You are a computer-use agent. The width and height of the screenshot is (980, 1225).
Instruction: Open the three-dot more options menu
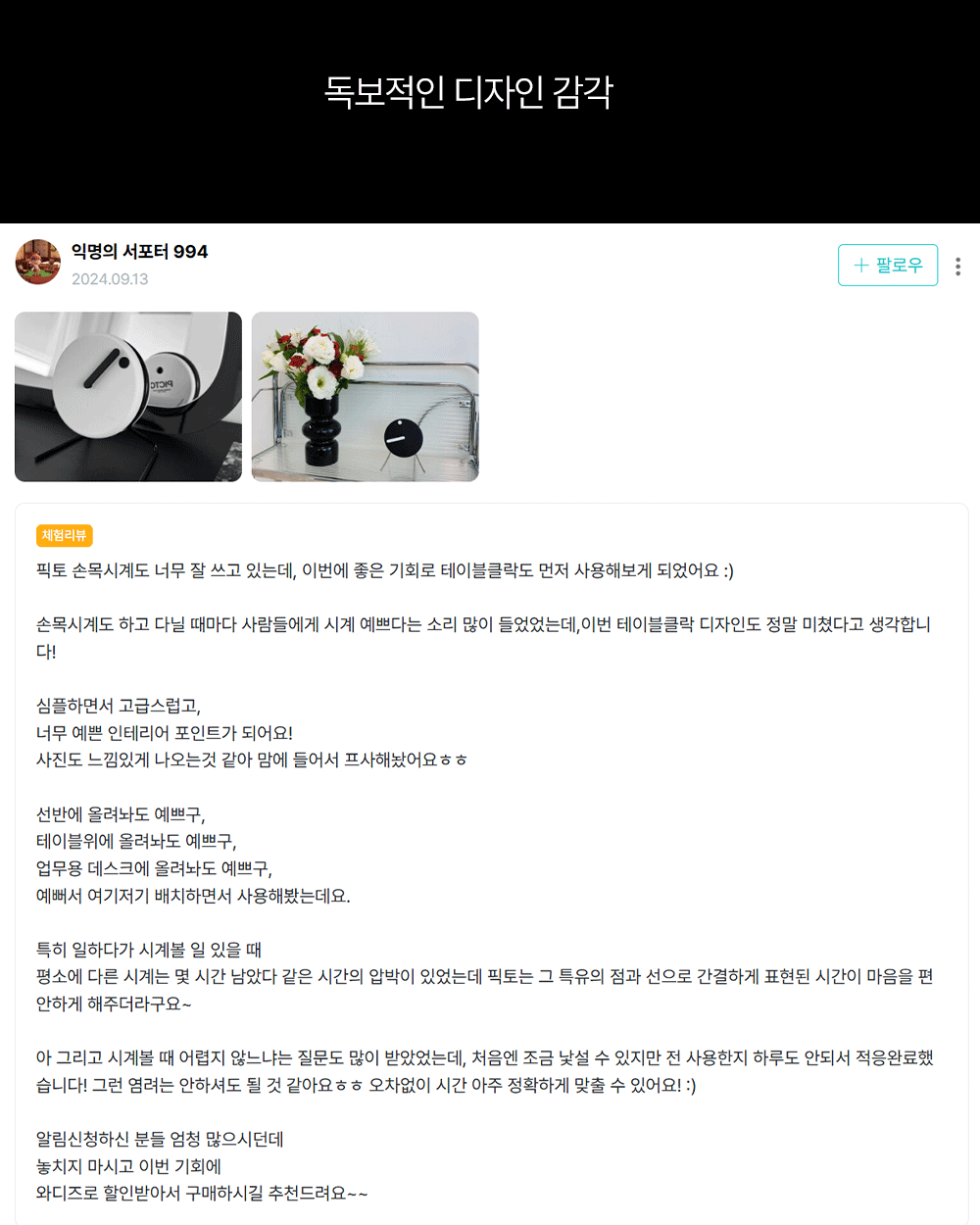(x=957, y=266)
